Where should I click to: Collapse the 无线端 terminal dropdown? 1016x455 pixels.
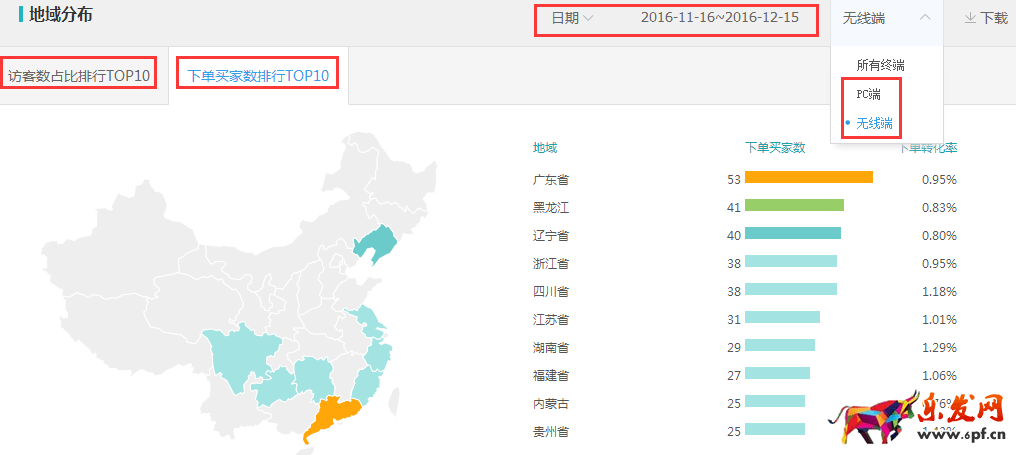(x=887, y=18)
